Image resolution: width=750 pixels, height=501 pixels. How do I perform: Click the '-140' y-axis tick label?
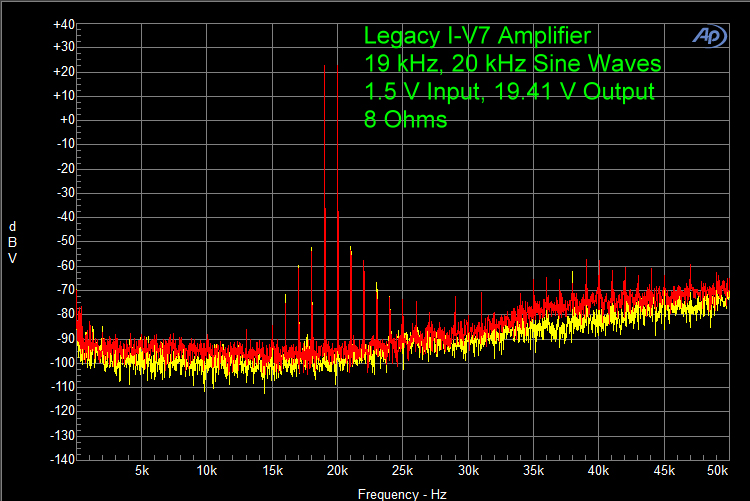pos(62,459)
